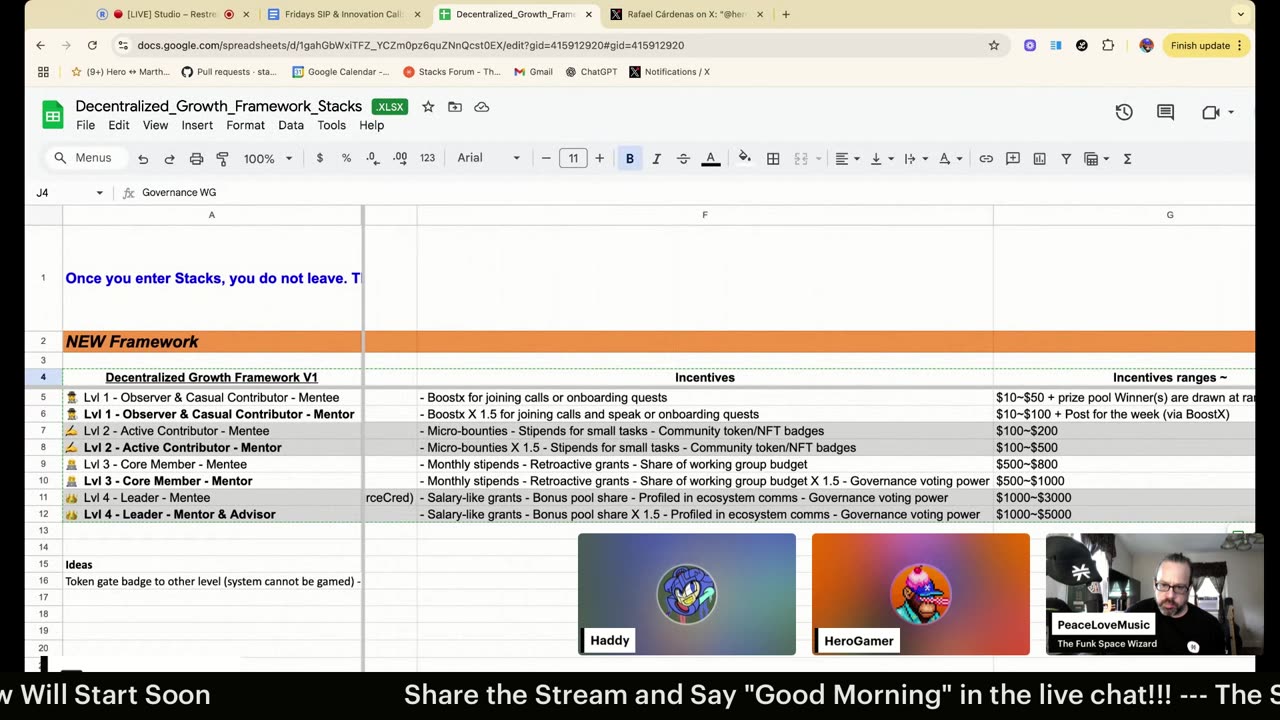Viewport: 1280px width, 720px height.
Task: Activate the paint format tool
Action: click(222, 159)
